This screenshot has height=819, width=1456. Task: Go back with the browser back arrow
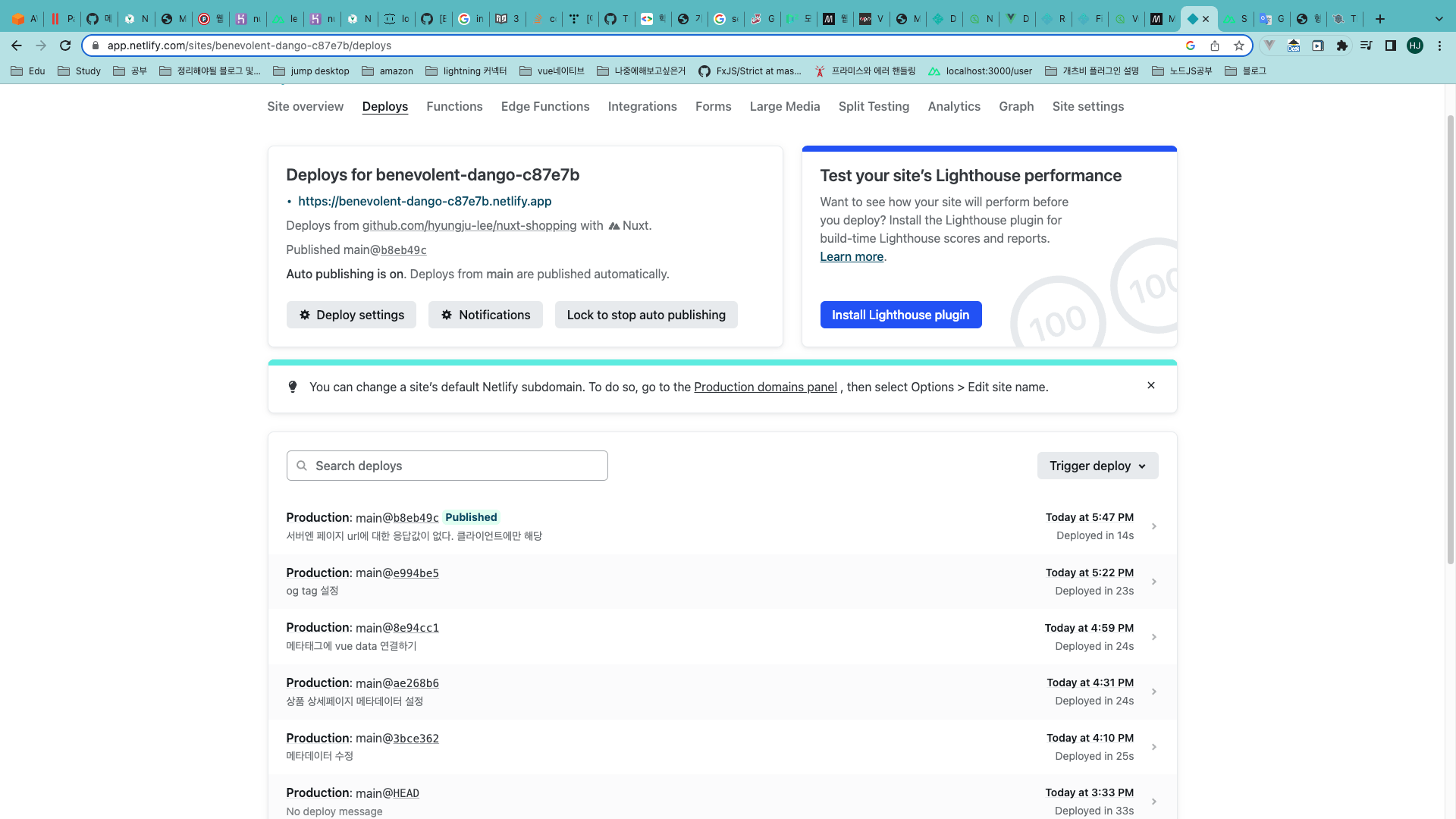click(x=17, y=45)
